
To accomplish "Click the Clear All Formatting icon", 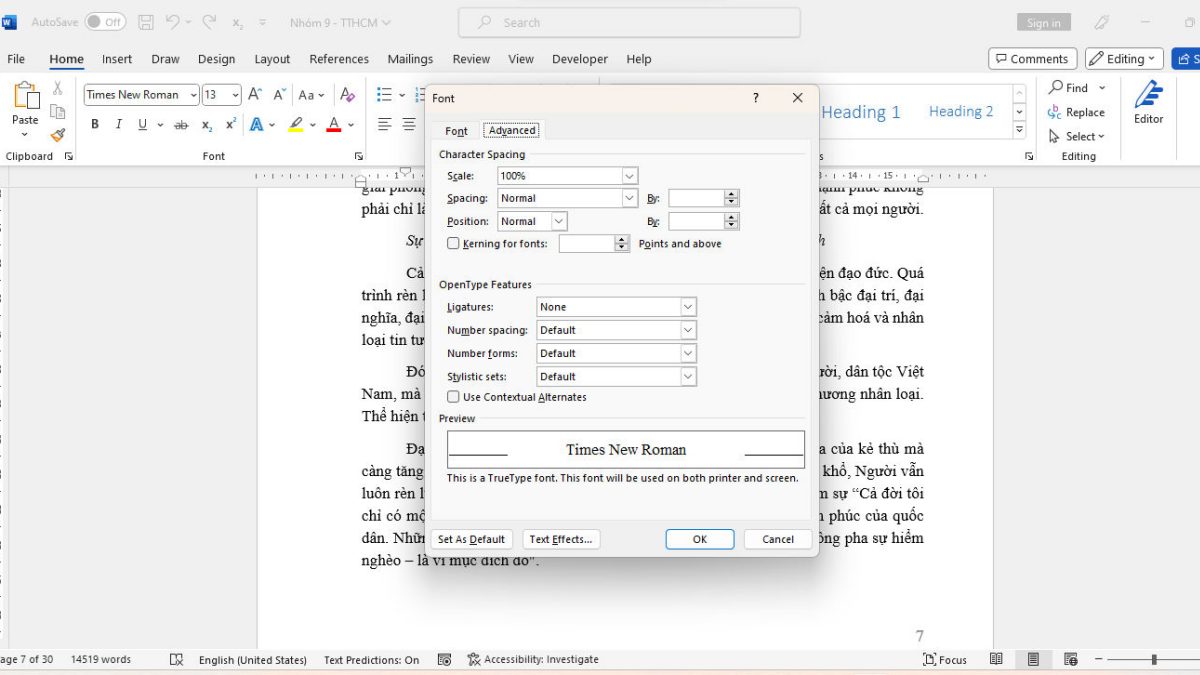I will click(347, 95).
